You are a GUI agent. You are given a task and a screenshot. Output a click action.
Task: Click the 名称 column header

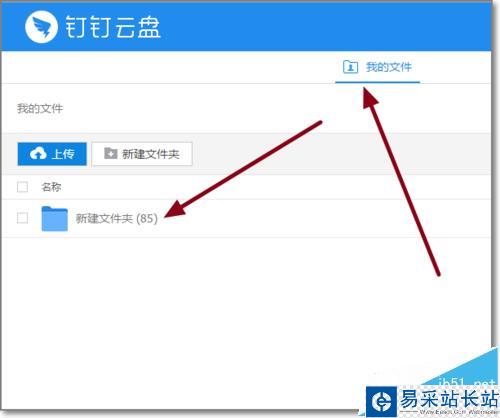51,187
